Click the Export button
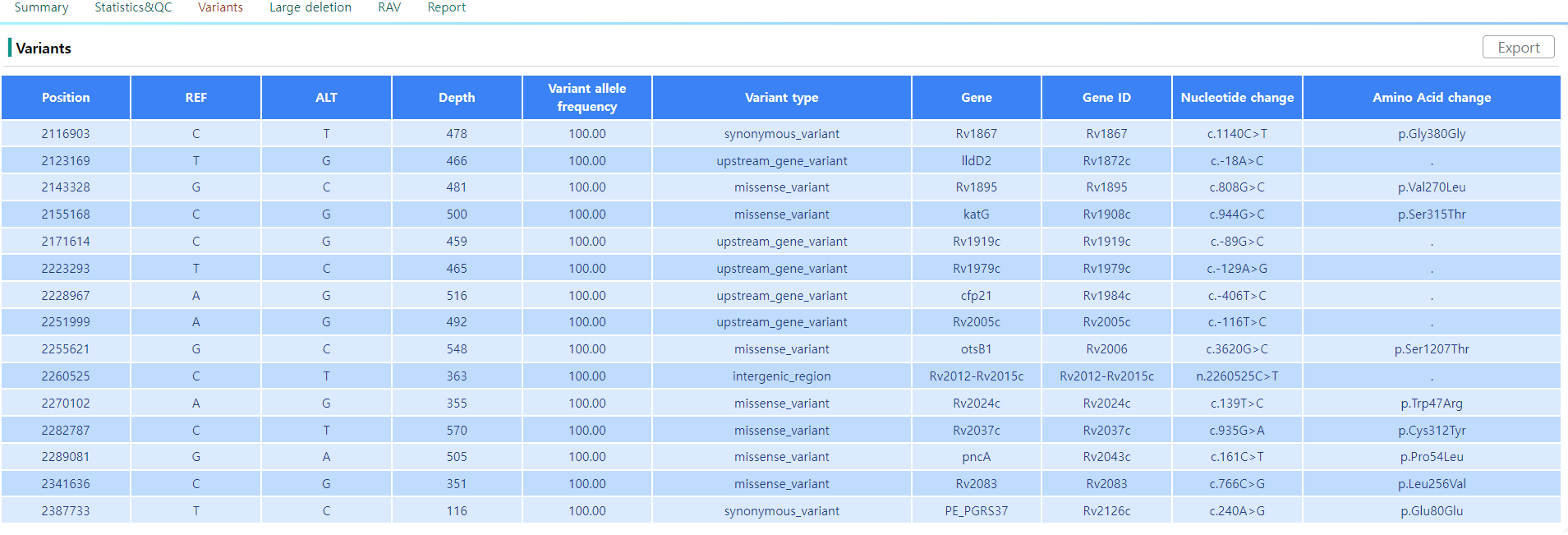Screen dimensions: 1568x535 pos(1518,48)
